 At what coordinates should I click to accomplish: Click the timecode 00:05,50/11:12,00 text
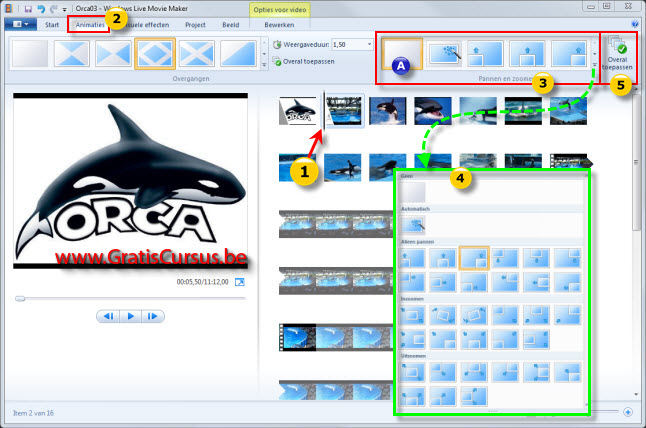pyautogui.click(x=202, y=282)
